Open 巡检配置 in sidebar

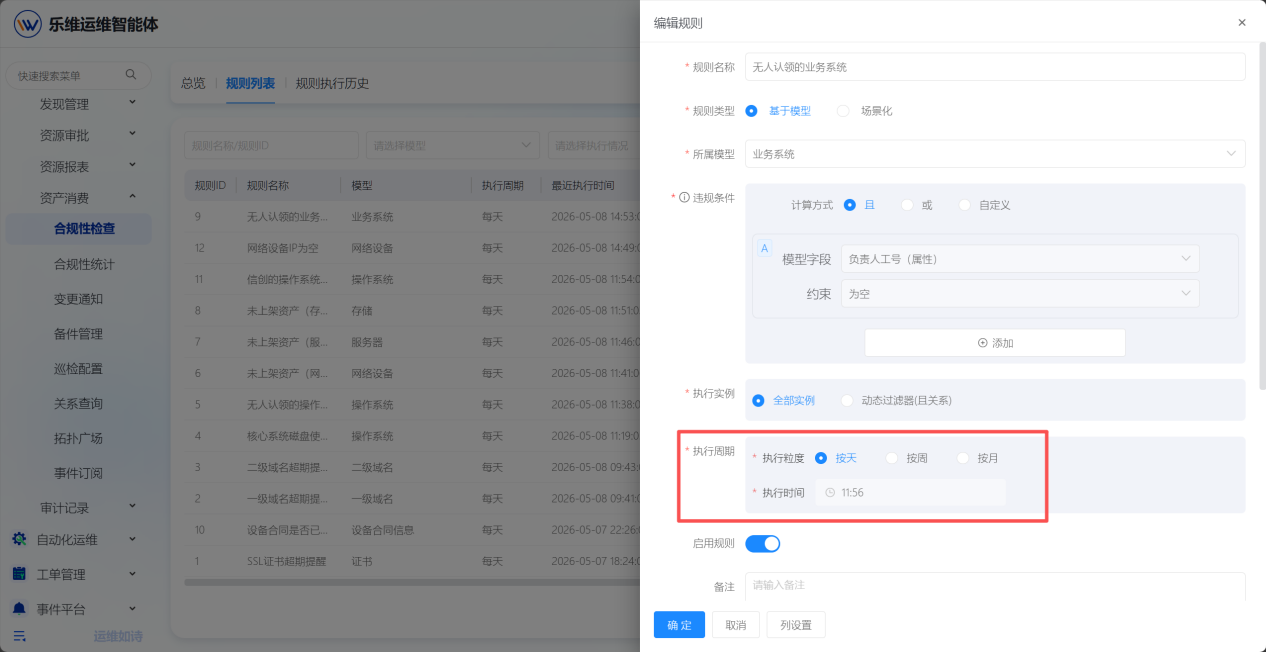click(79, 369)
